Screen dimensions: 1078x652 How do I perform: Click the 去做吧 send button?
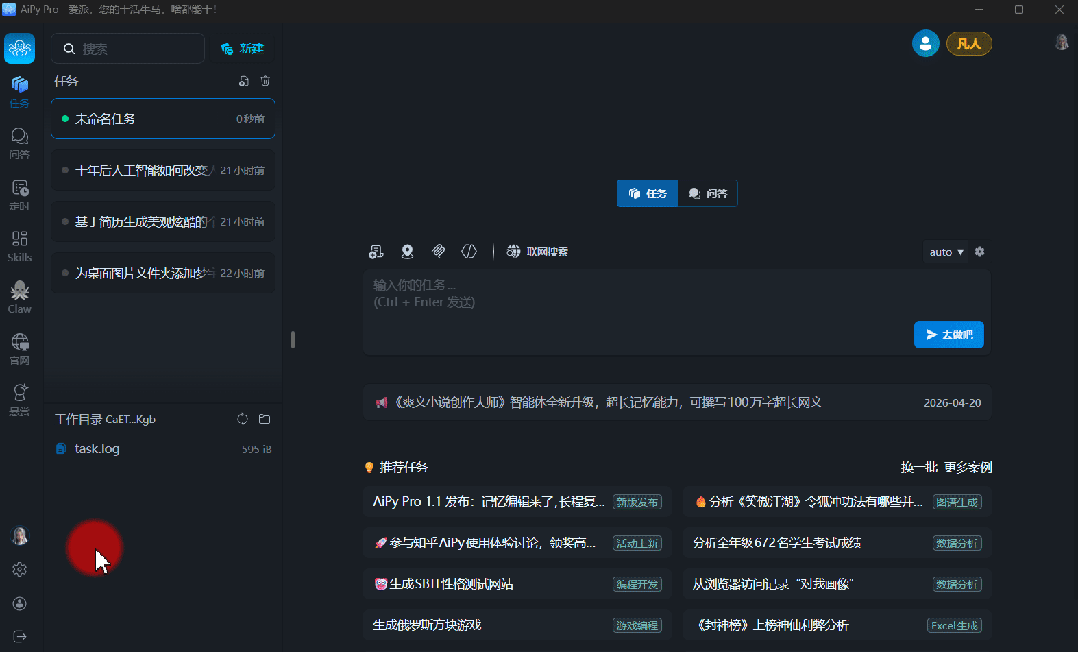click(949, 334)
